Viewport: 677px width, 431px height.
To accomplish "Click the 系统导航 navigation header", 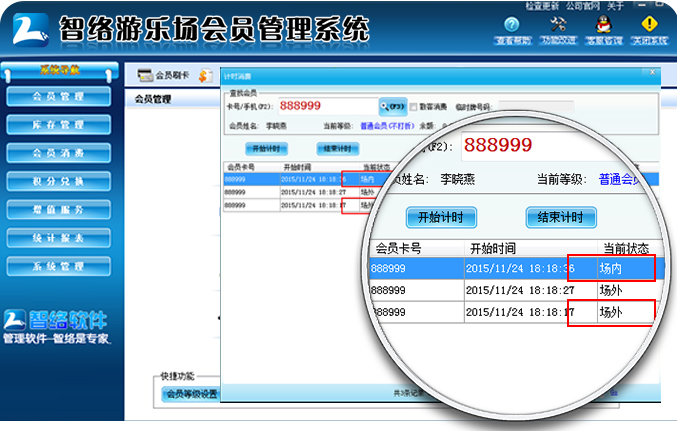I will [x=60, y=70].
